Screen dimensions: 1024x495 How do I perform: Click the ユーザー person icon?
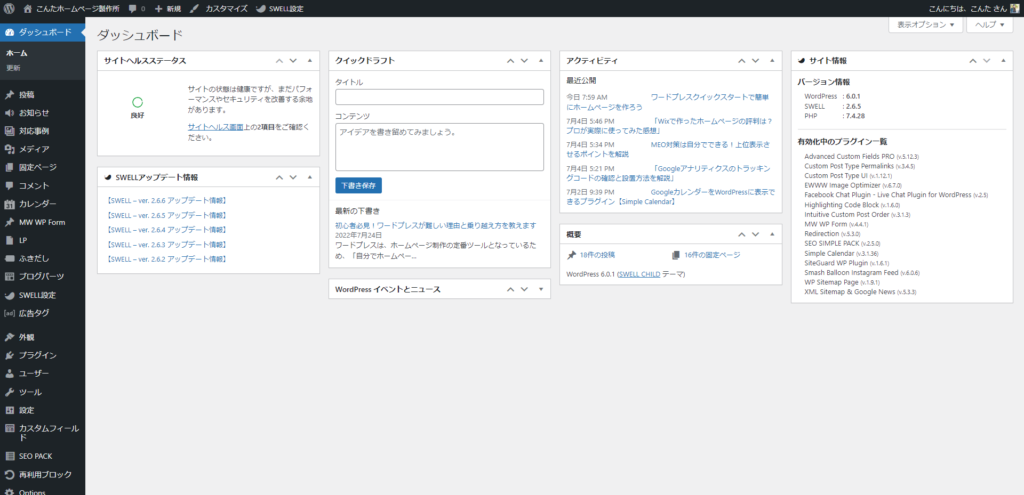10,374
